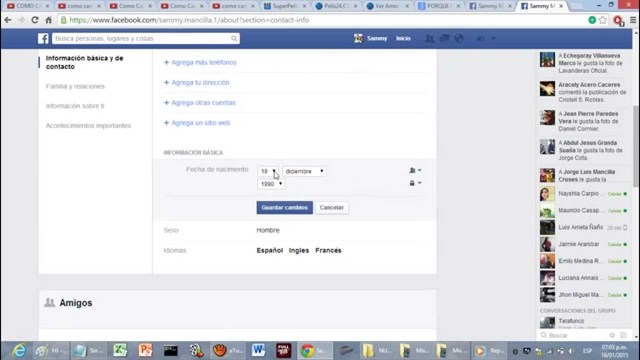Click the Cancelar button
Viewport: 640px width, 360px height.
(x=332, y=207)
